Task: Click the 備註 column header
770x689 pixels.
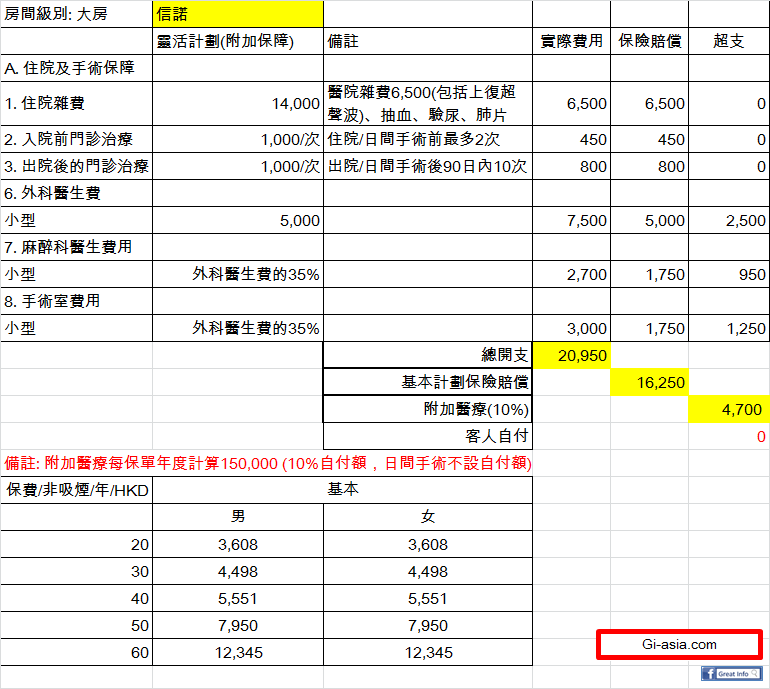Action: [x=428, y=41]
